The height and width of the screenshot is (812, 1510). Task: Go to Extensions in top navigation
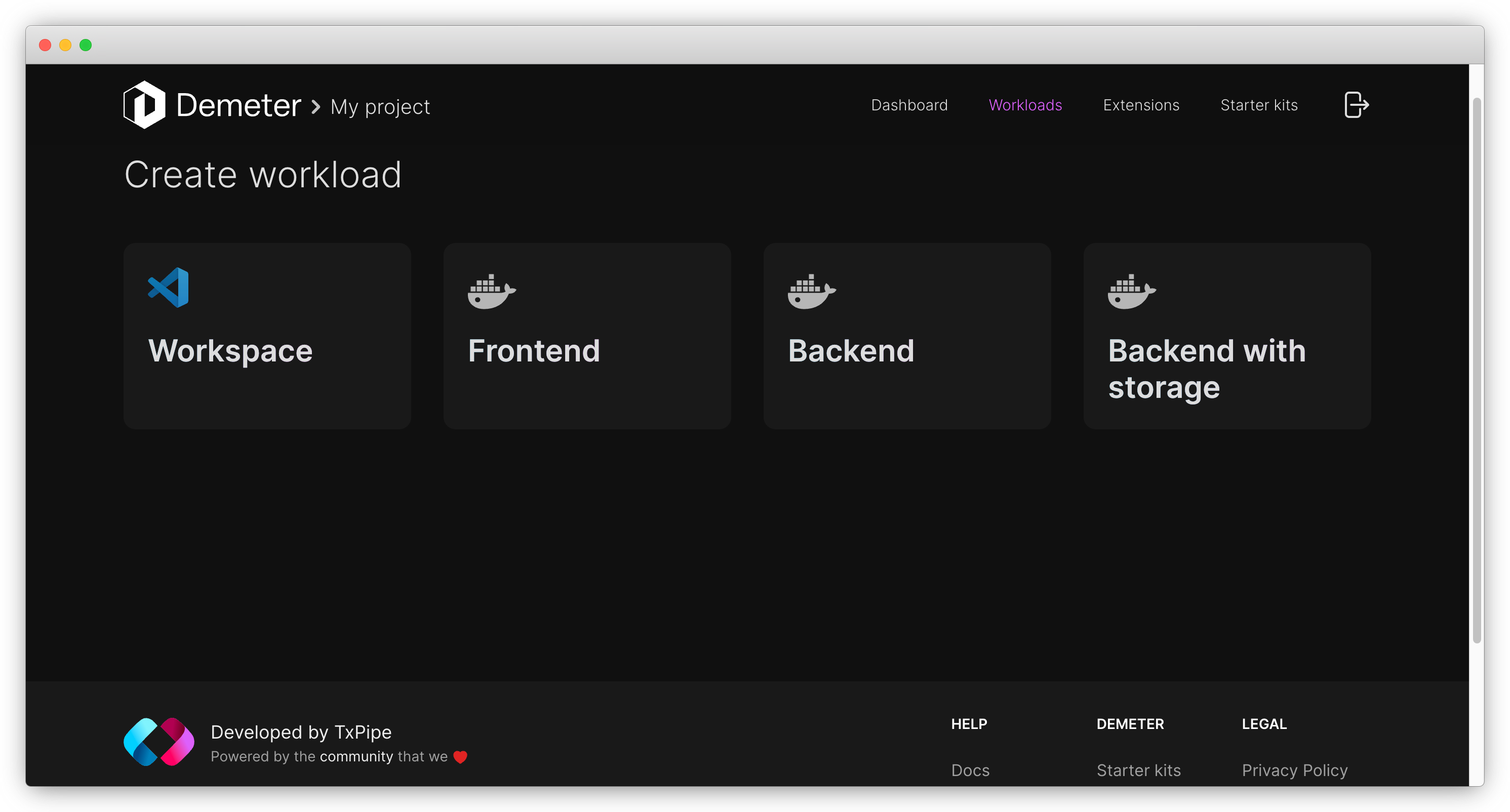(x=1141, y=105)
